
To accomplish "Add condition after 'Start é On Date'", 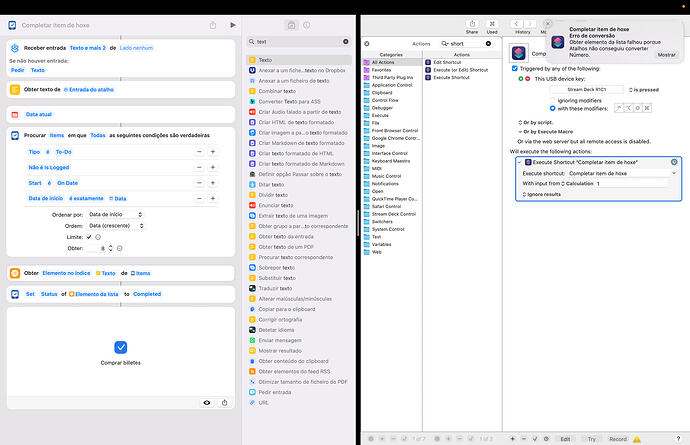I will 213,183.
